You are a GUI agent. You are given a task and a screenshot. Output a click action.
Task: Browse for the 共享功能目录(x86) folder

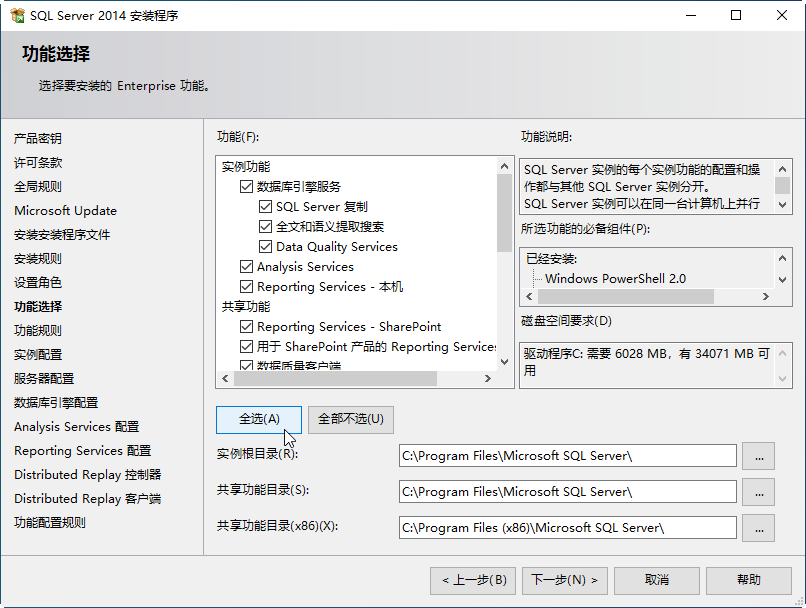759,528
